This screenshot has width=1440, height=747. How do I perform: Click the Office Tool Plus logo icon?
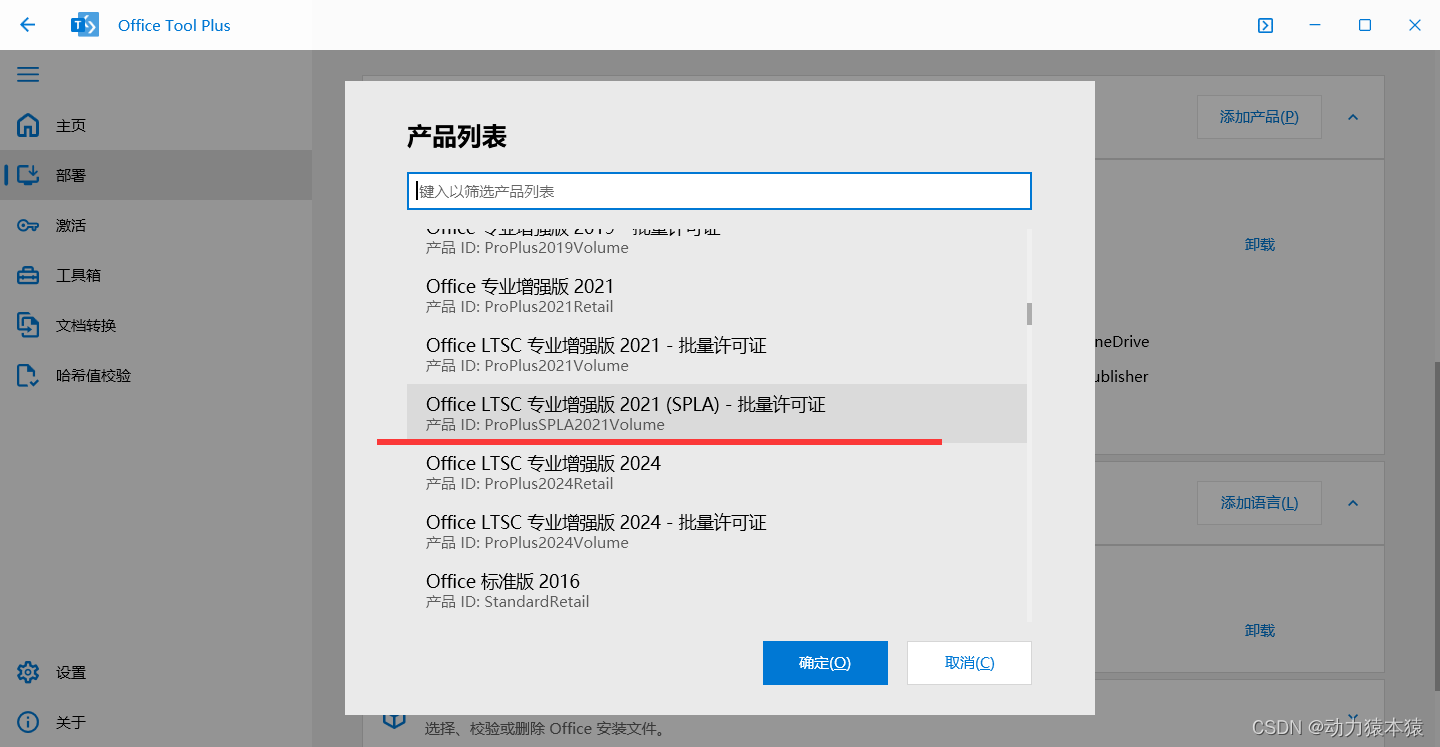coord(85,25)
